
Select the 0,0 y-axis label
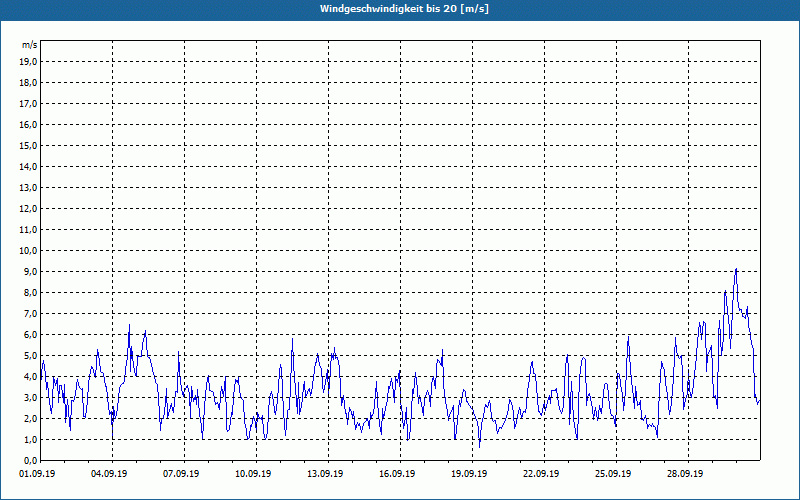pos(31,461)
